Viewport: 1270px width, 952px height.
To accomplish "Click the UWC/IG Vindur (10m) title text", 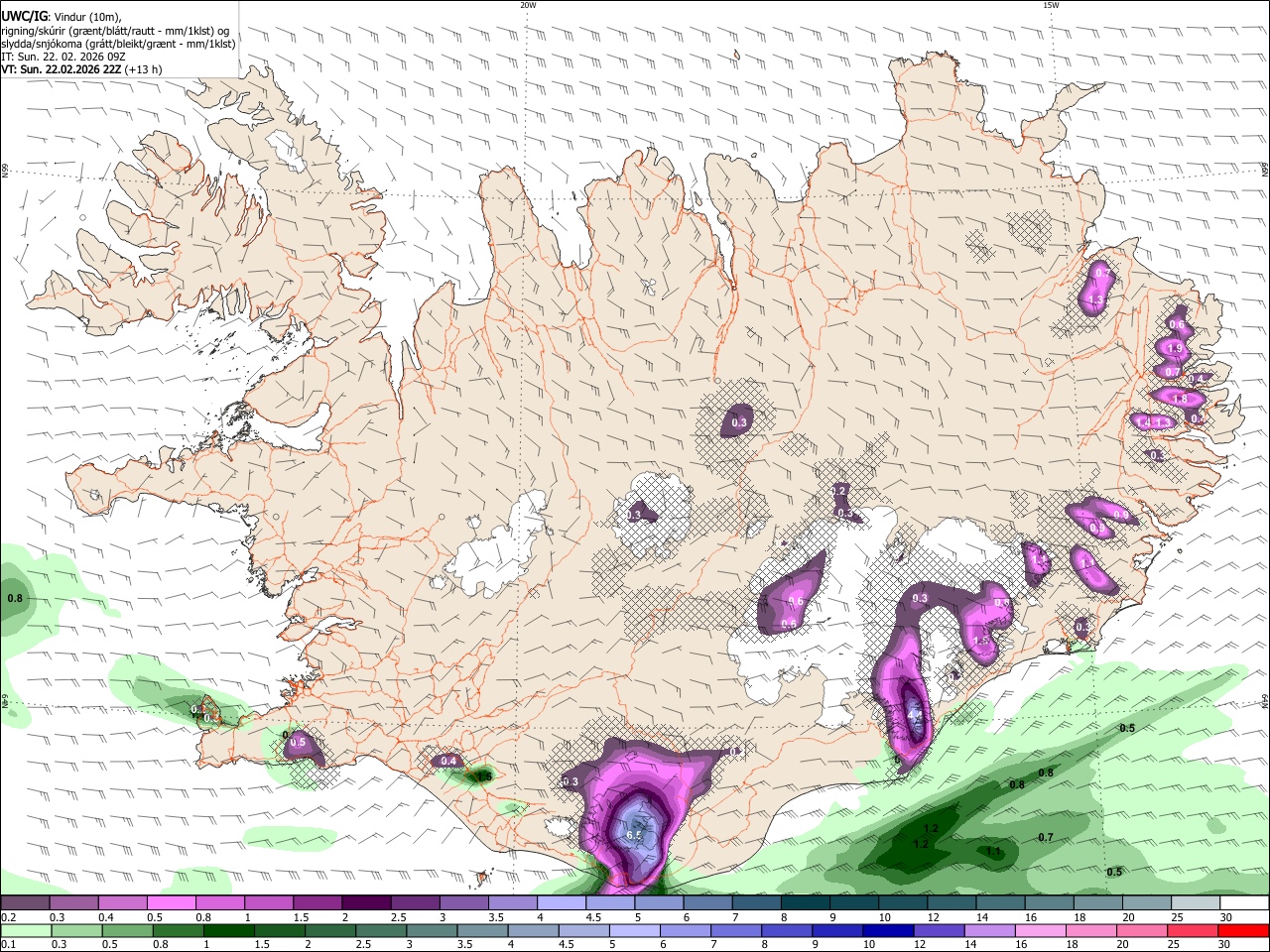I will (x=62, y=17).
